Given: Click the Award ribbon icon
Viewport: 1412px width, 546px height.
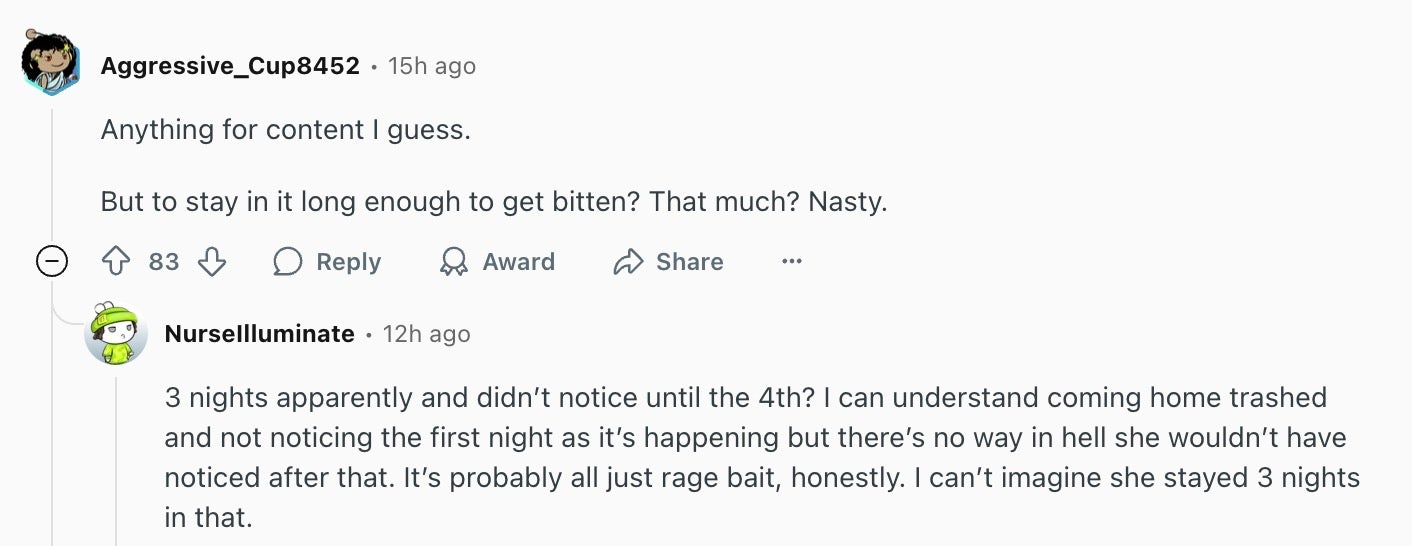Looking at the screenshot, I should click(x=454, y=262).
